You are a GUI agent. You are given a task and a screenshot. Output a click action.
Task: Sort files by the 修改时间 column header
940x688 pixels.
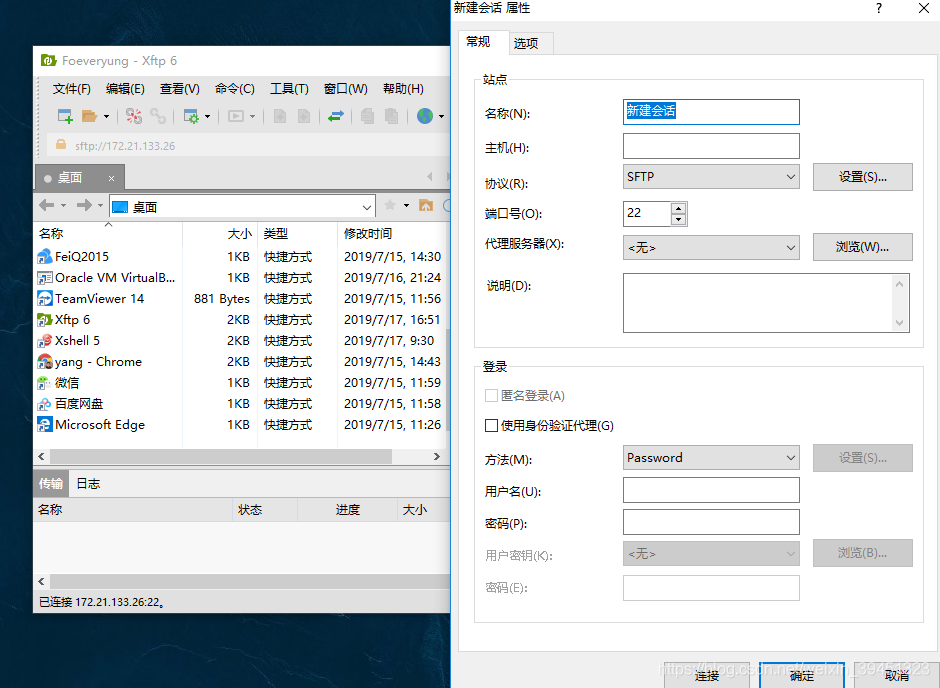pos(393,234)
